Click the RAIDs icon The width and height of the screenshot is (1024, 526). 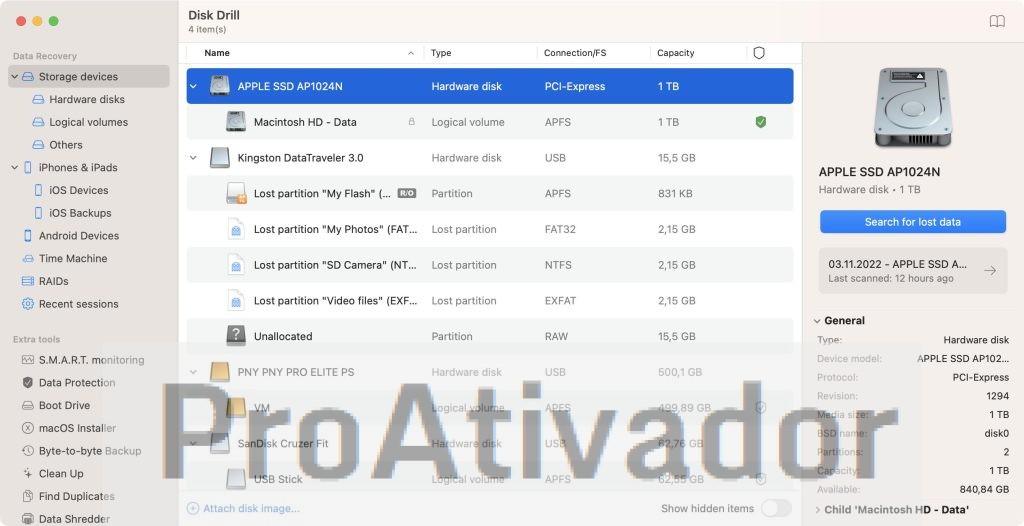coord(27,281)
